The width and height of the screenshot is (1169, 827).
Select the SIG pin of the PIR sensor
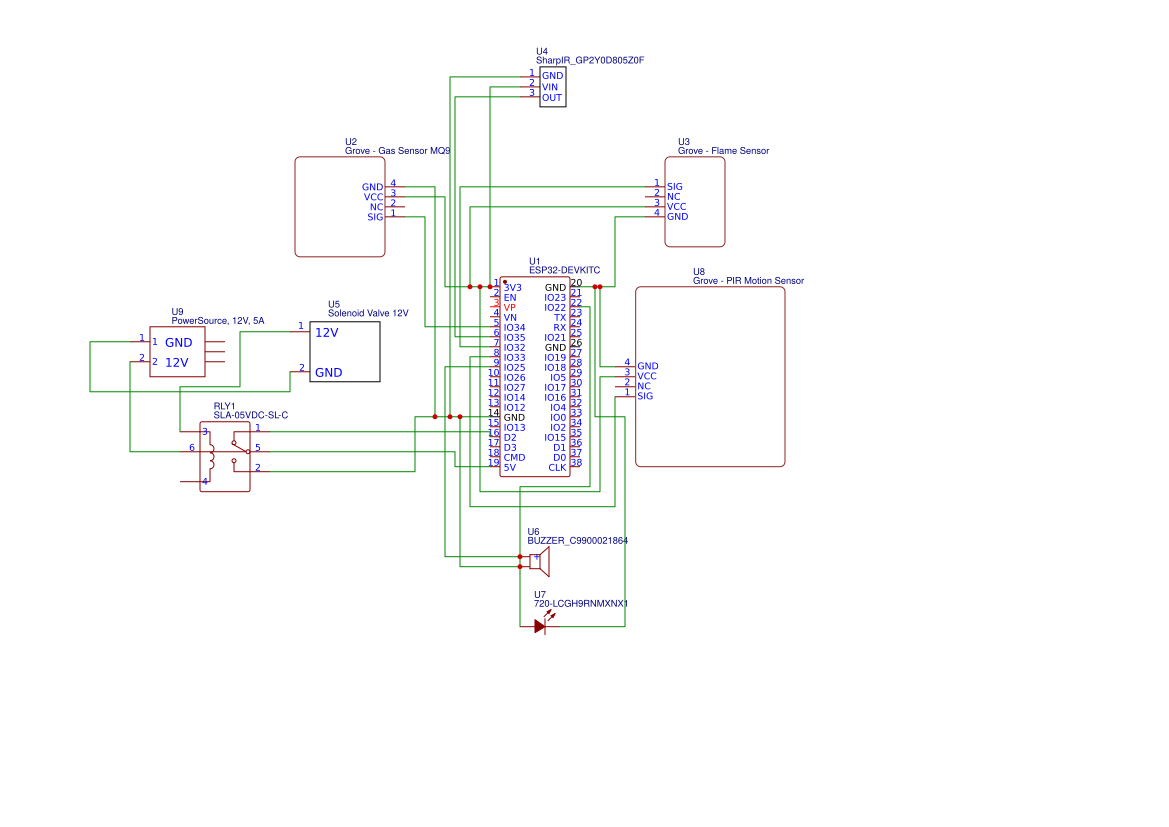click(645, 397)
